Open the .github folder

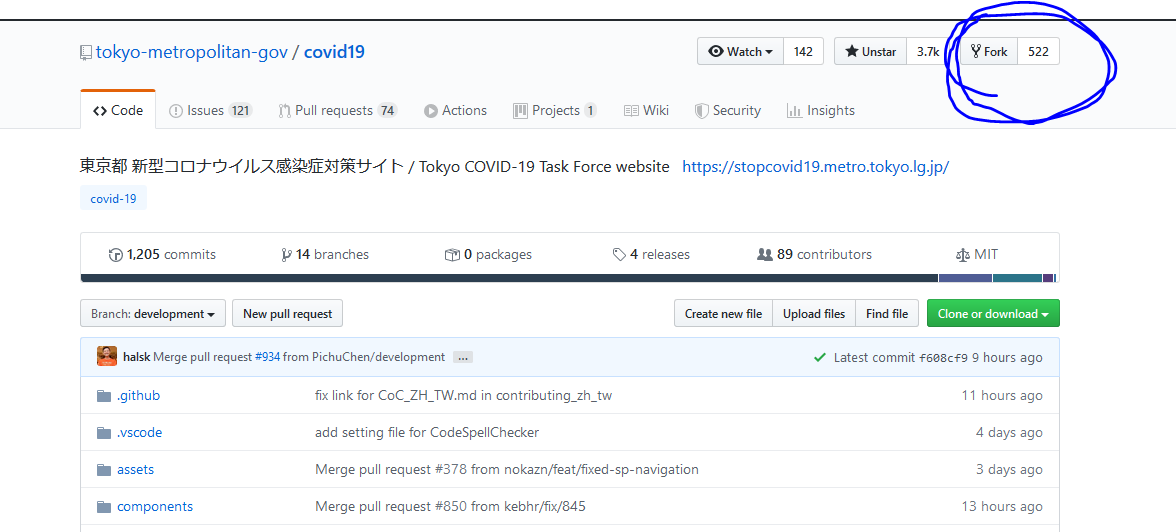[x=138, y=395]
